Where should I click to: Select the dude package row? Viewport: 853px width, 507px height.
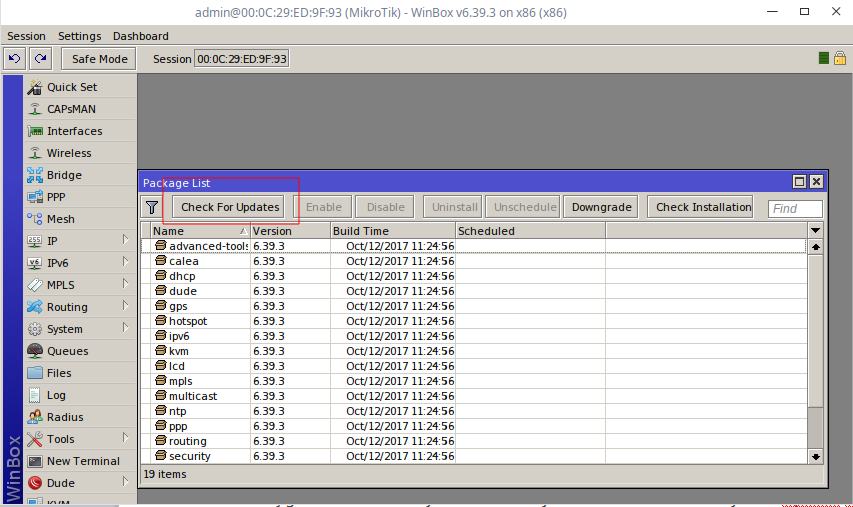pos(473,291)
